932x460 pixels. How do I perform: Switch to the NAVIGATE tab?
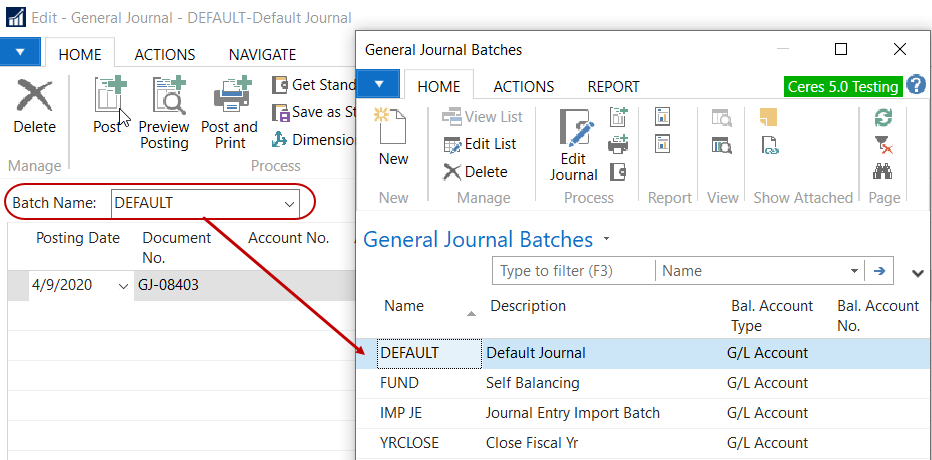click(262, 55)
